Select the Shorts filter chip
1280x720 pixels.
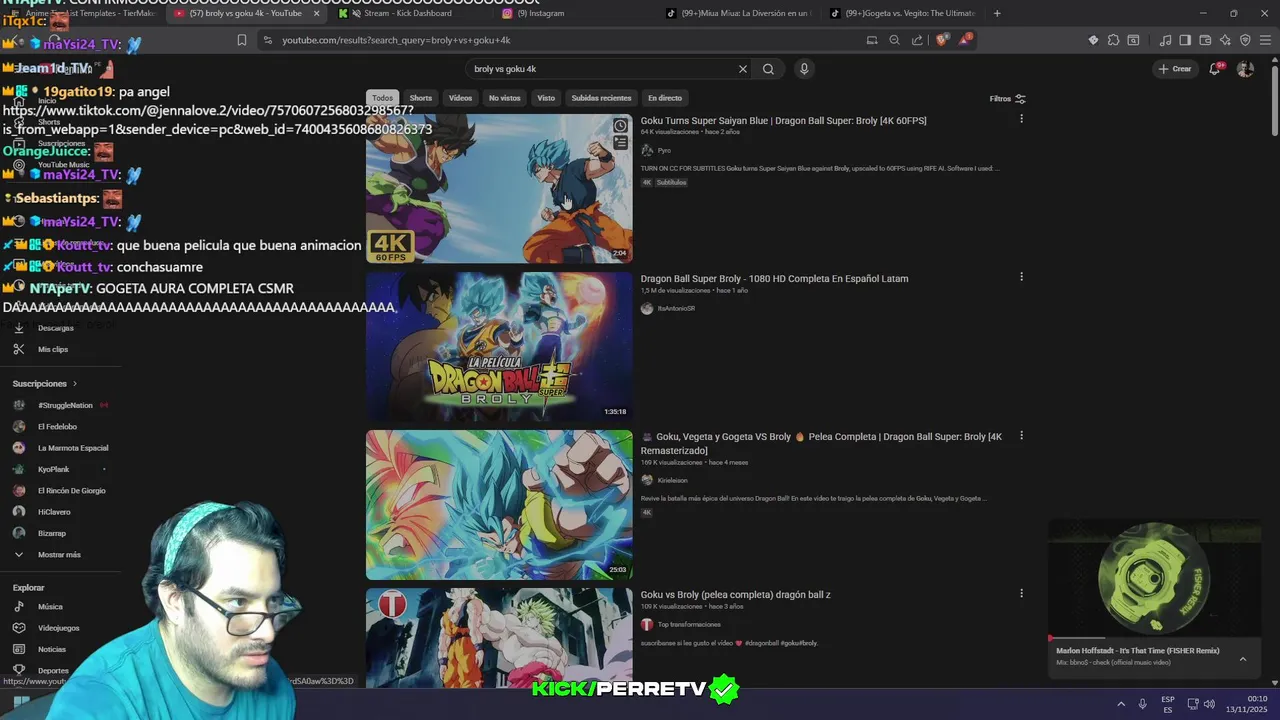pyautogui.click(x=421, y=98)
